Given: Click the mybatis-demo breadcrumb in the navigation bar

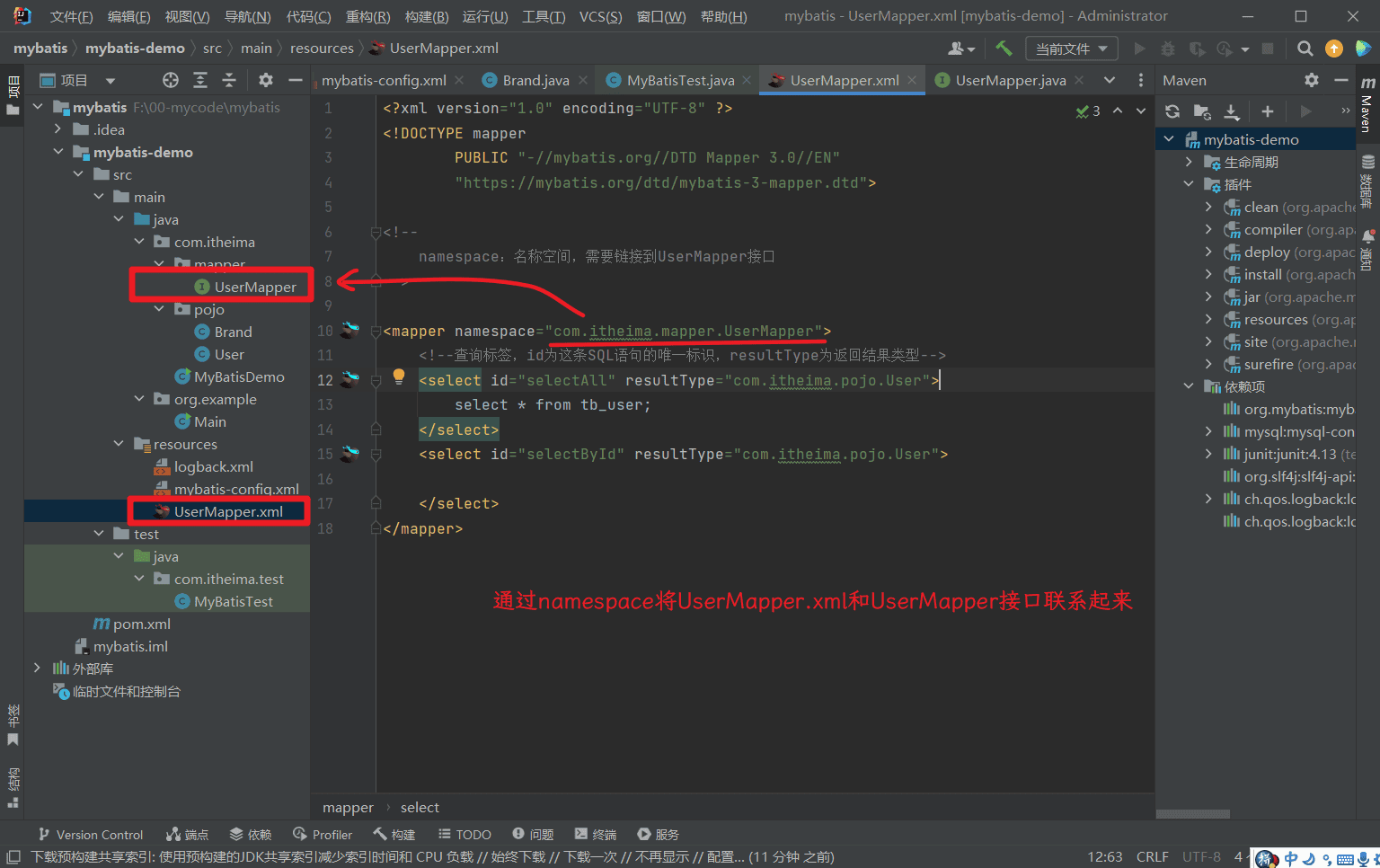Looking at the screenshot, I should [135, 49].
